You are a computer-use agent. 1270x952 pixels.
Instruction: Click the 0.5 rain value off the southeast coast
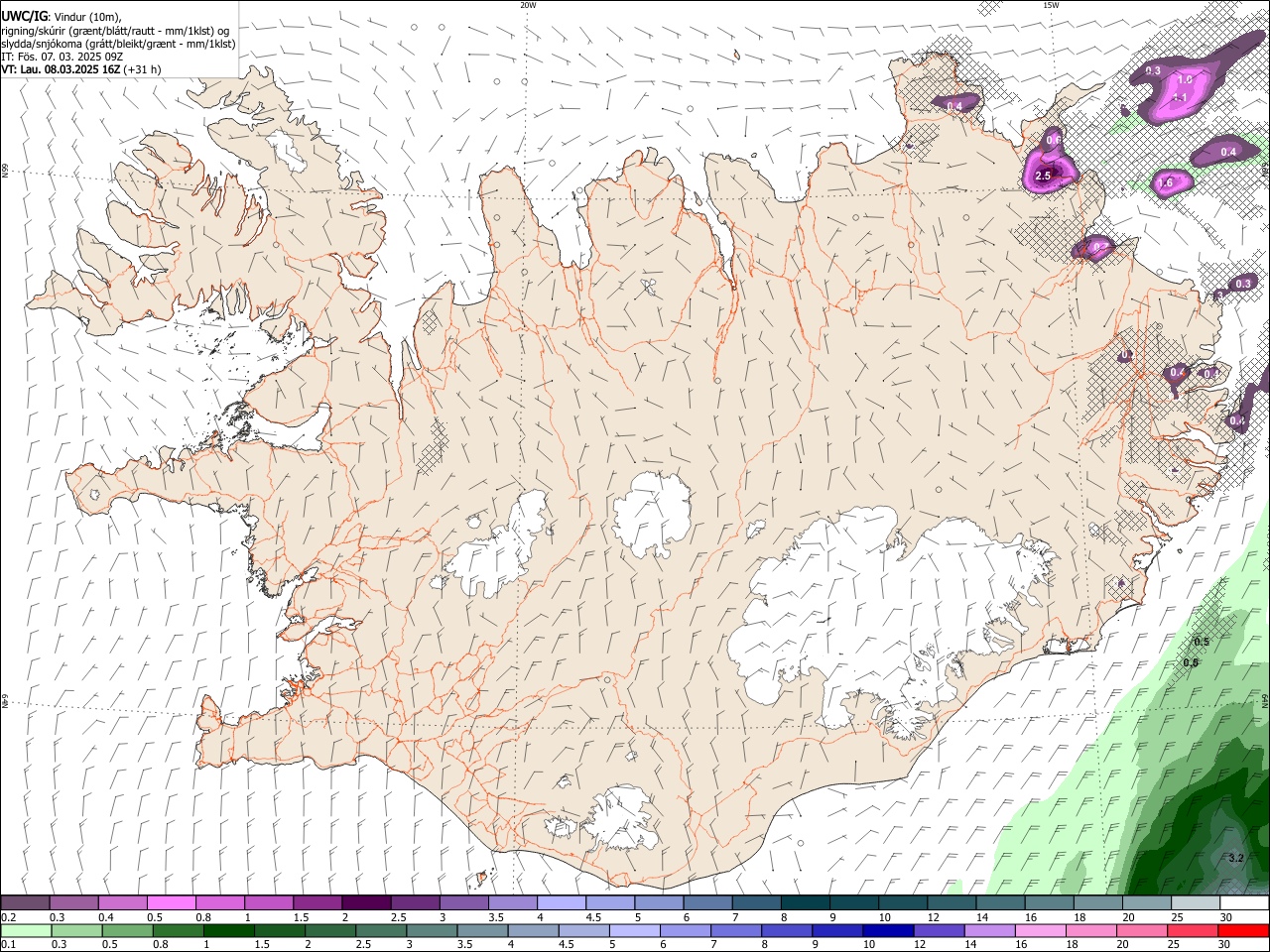coord(1202,642)
